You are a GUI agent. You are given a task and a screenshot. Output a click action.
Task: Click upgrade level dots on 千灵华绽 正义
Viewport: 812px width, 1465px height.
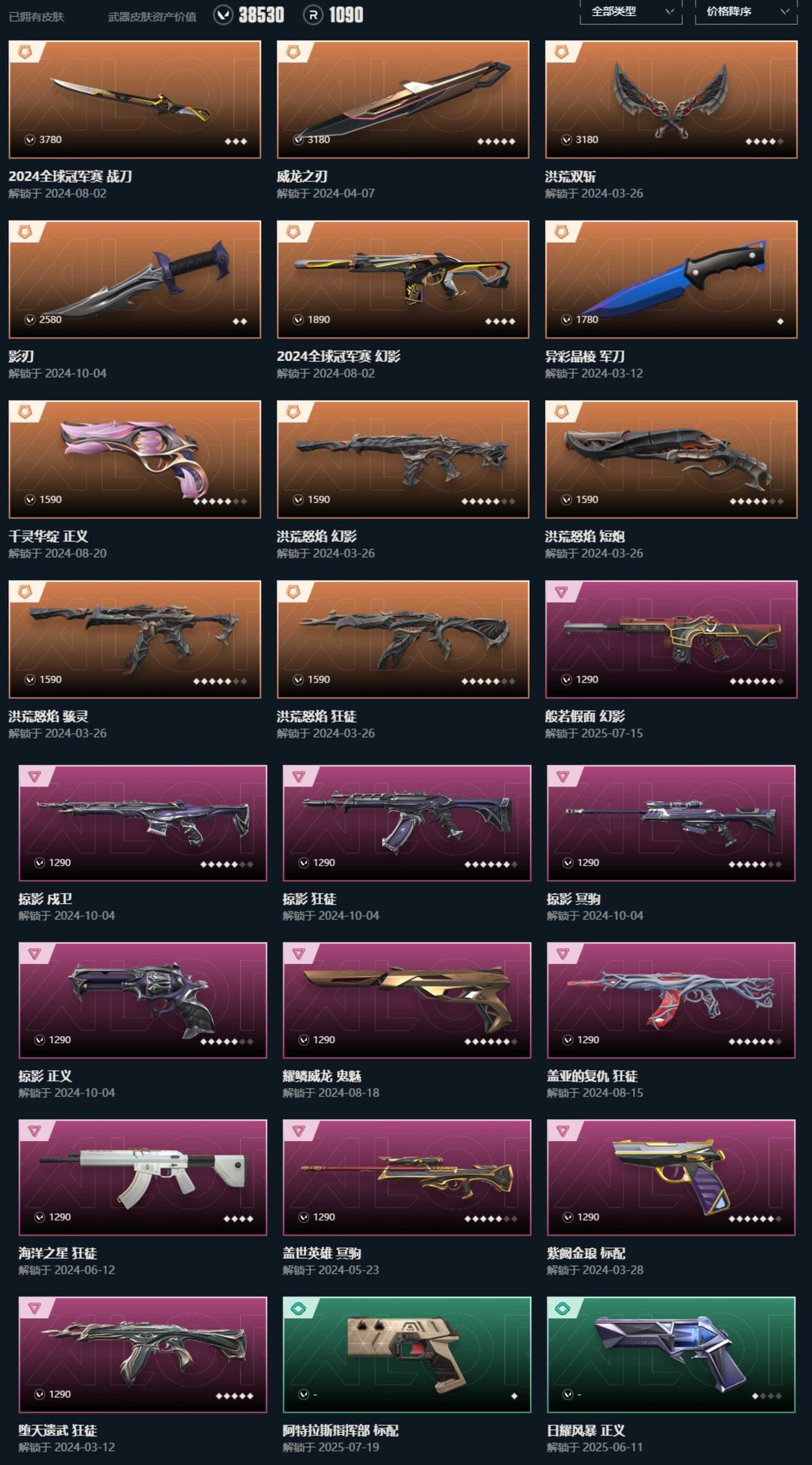point(220,502)
